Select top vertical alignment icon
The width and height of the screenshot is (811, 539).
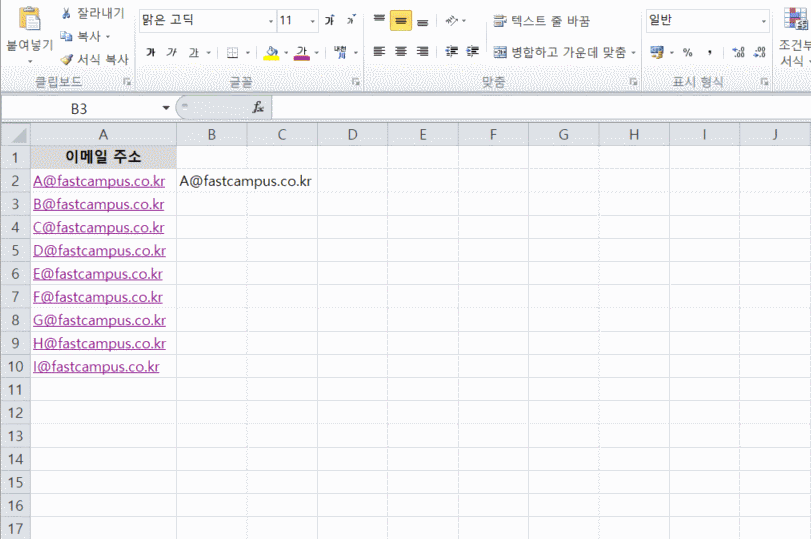[379, 20]
